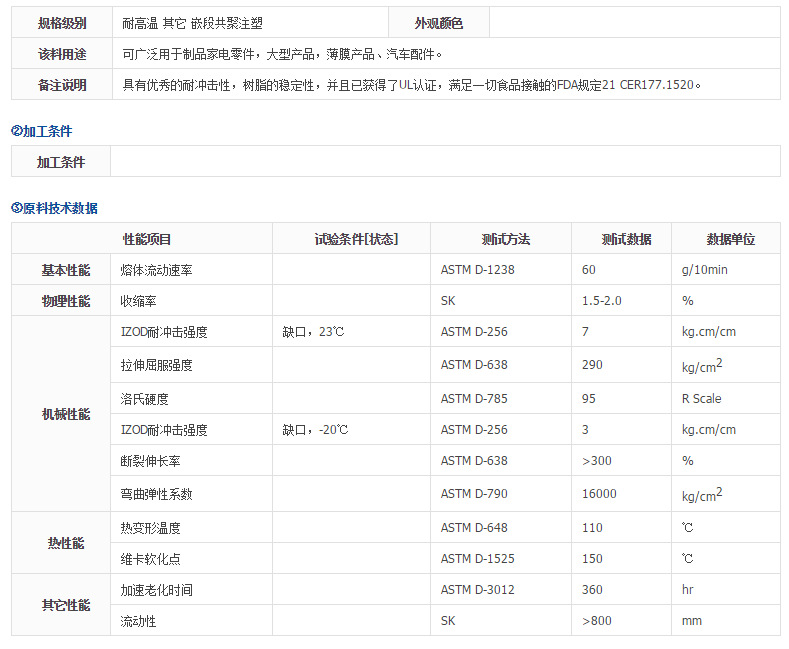Click the ASTM D-1238 method cell
Image resolution: width=789 pixels, height=649 pixels.
(501, 270)
